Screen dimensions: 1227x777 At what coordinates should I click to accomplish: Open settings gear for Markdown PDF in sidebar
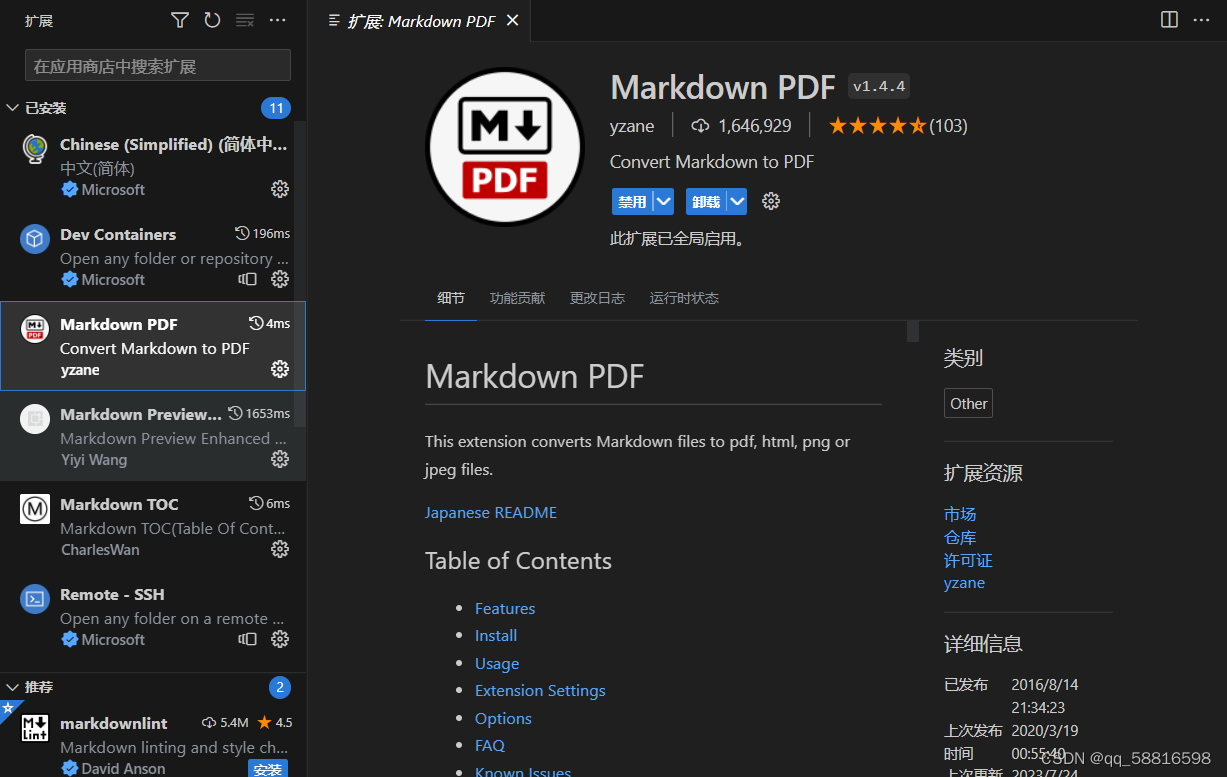coord(279,369)
